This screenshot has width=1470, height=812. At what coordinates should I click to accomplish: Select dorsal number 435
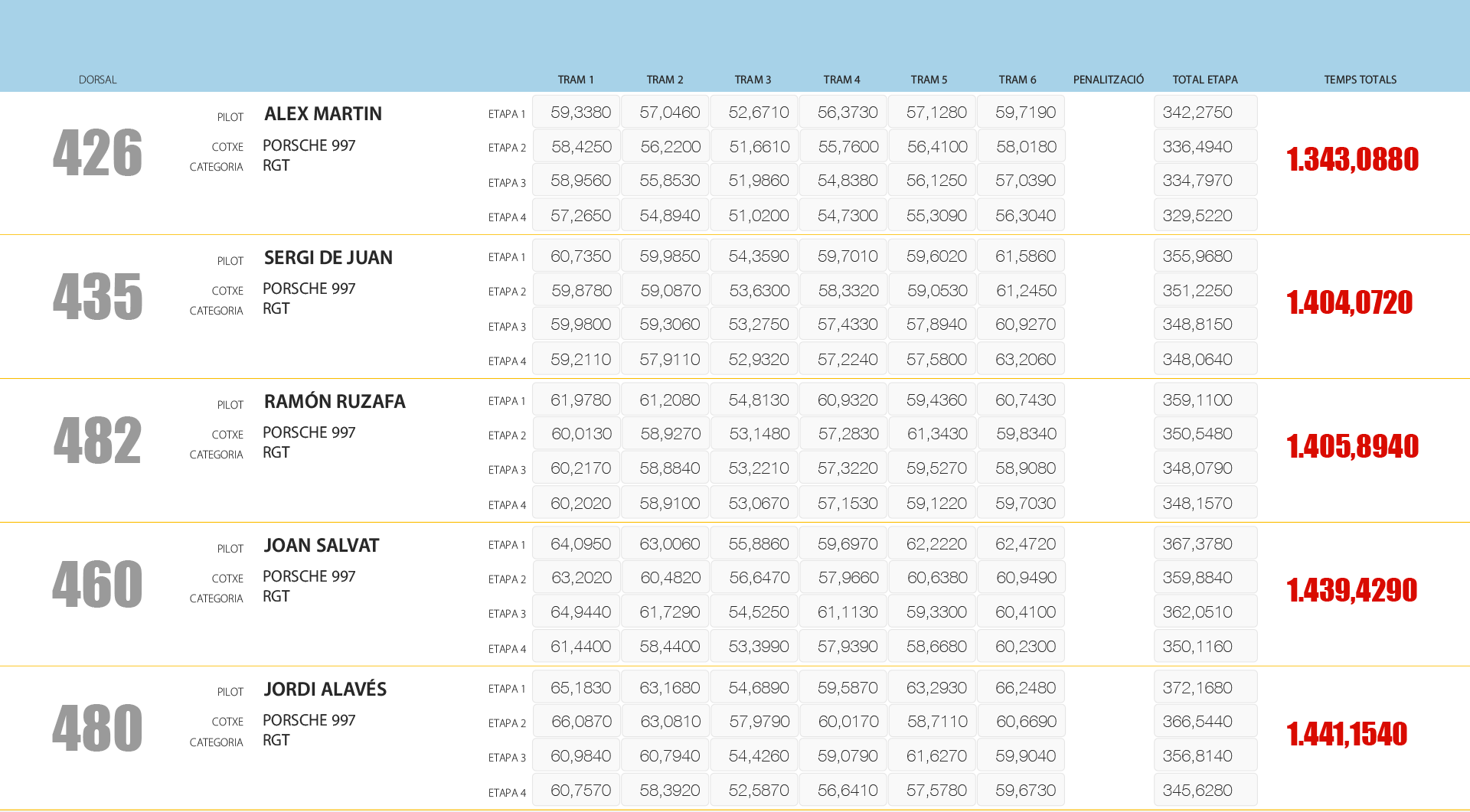point(97,297)
